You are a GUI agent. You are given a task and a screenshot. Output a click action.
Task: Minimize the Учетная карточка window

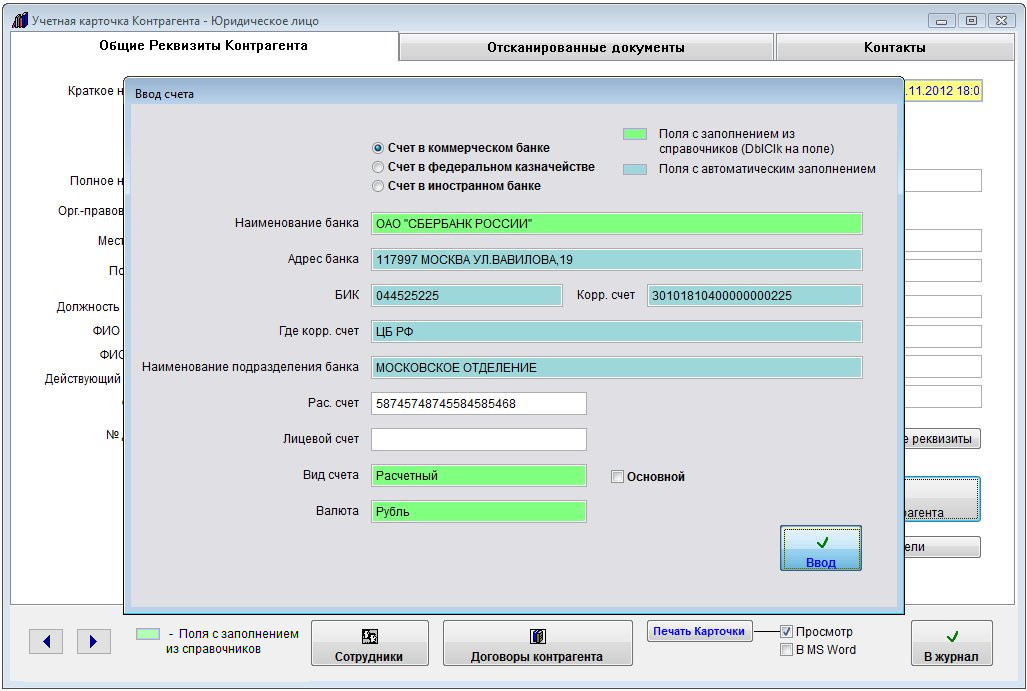click(941, 21)
